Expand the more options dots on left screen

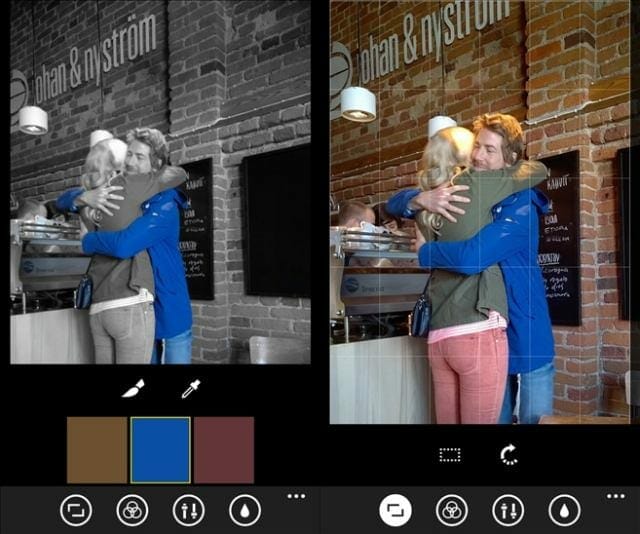point(296,496)
